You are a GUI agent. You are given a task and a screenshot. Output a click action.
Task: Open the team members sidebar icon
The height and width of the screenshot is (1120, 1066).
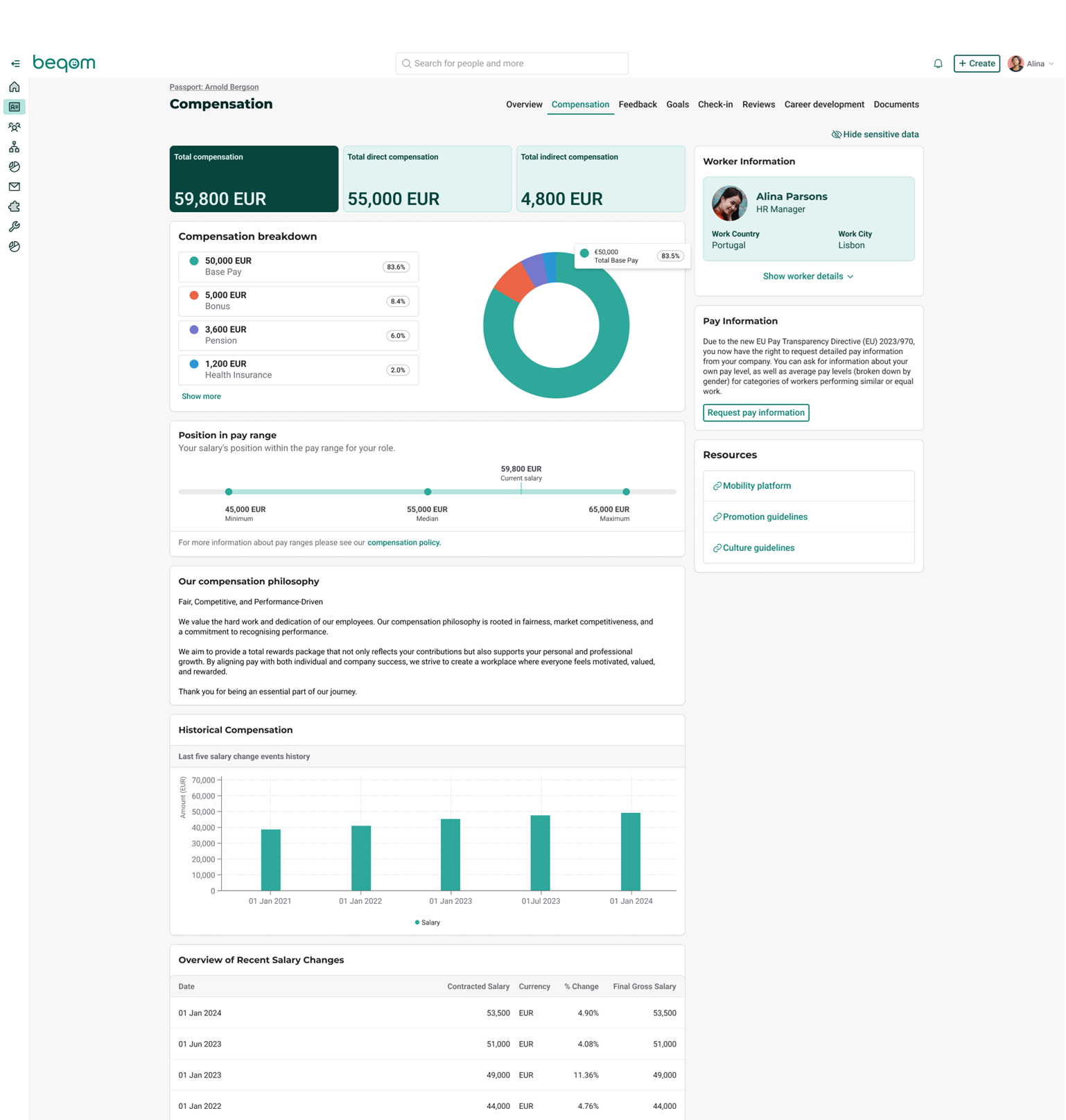(15, 127)
